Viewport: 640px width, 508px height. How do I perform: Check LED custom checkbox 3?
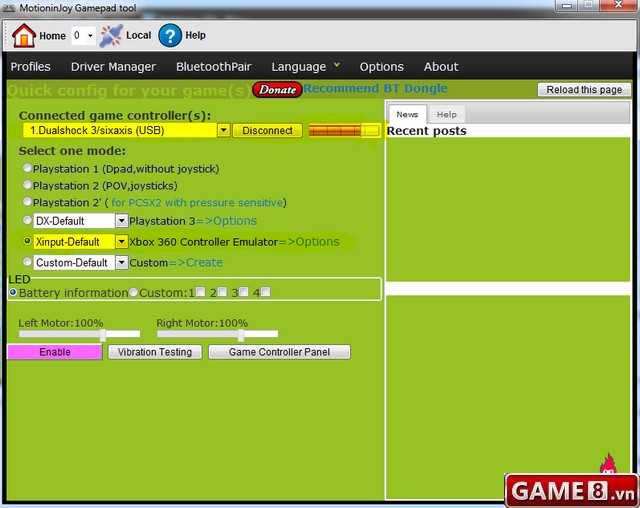pyautogui.click(x=243, y=292)
